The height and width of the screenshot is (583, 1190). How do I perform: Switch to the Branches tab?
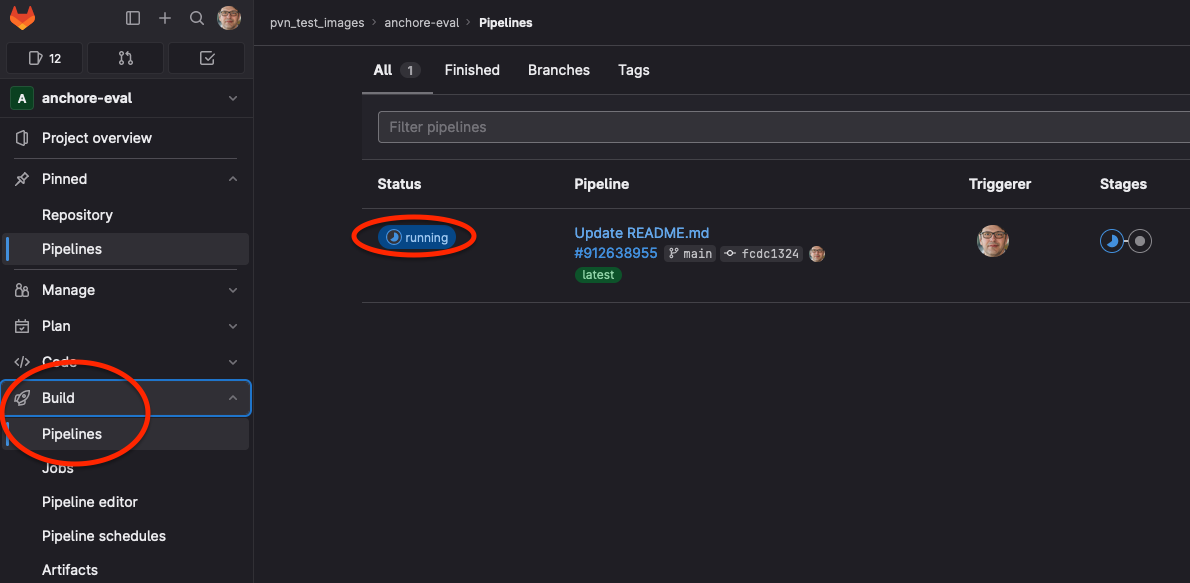558,70
